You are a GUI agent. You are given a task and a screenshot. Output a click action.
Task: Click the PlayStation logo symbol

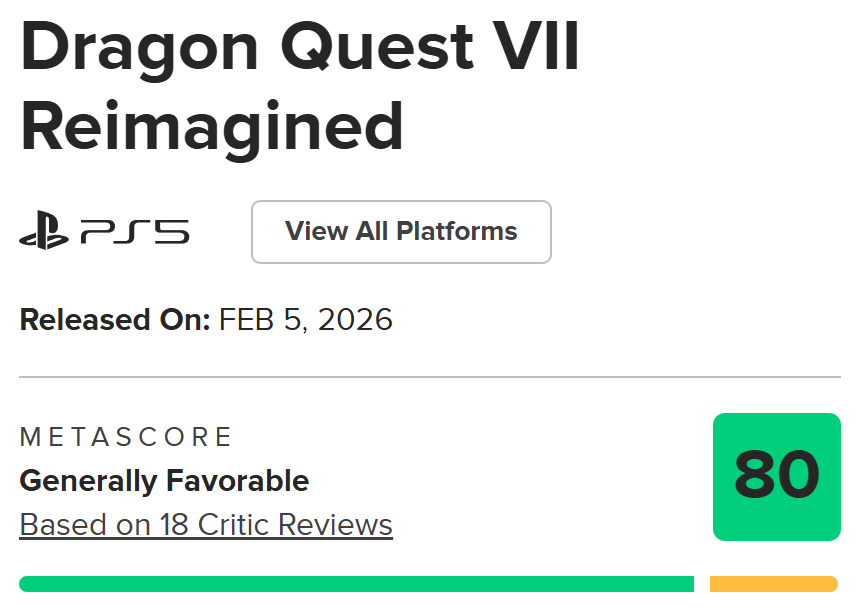click(44, 233)
